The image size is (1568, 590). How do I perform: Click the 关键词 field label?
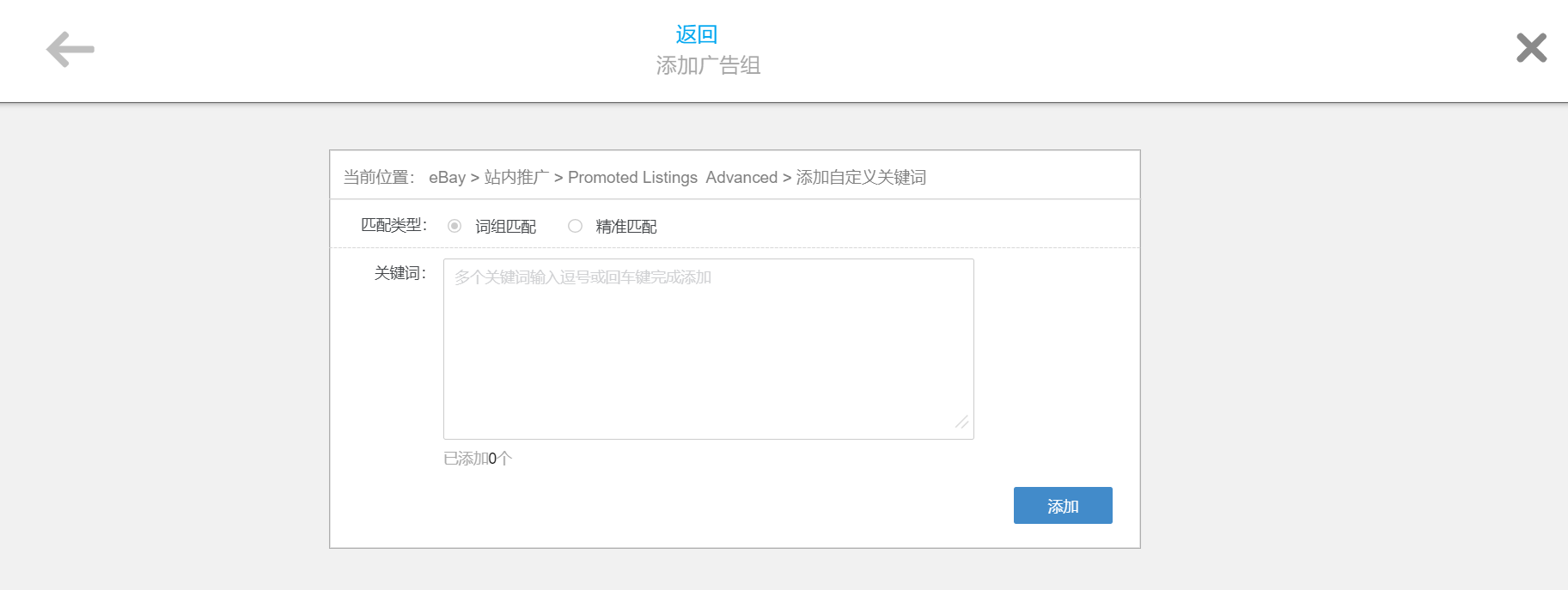point(400,273)
